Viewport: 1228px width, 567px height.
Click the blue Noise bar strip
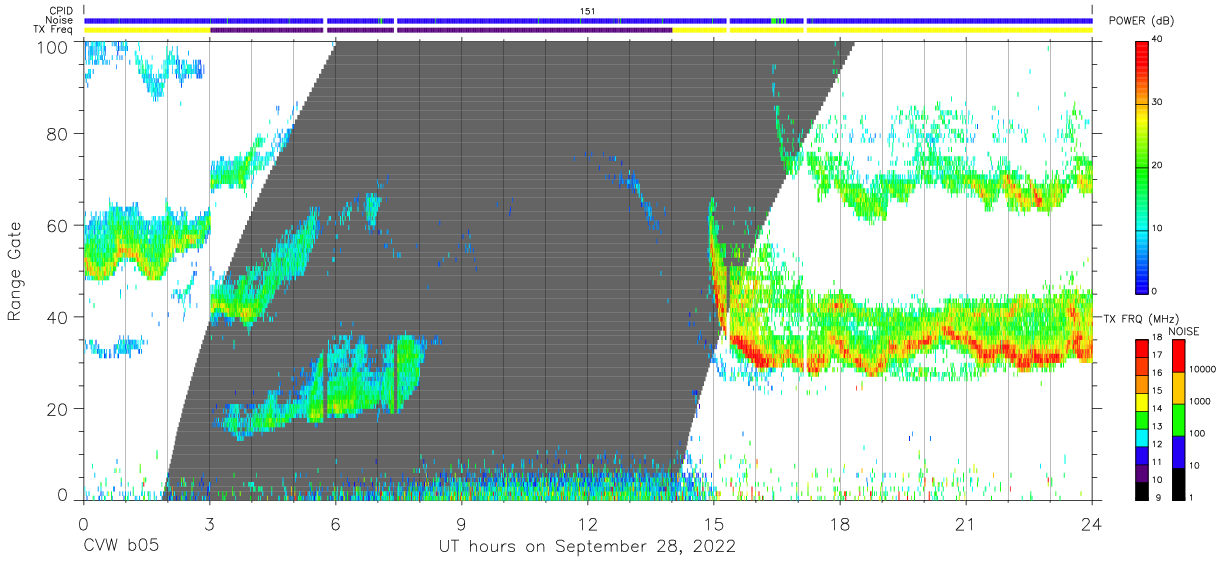tap(588, 20)
